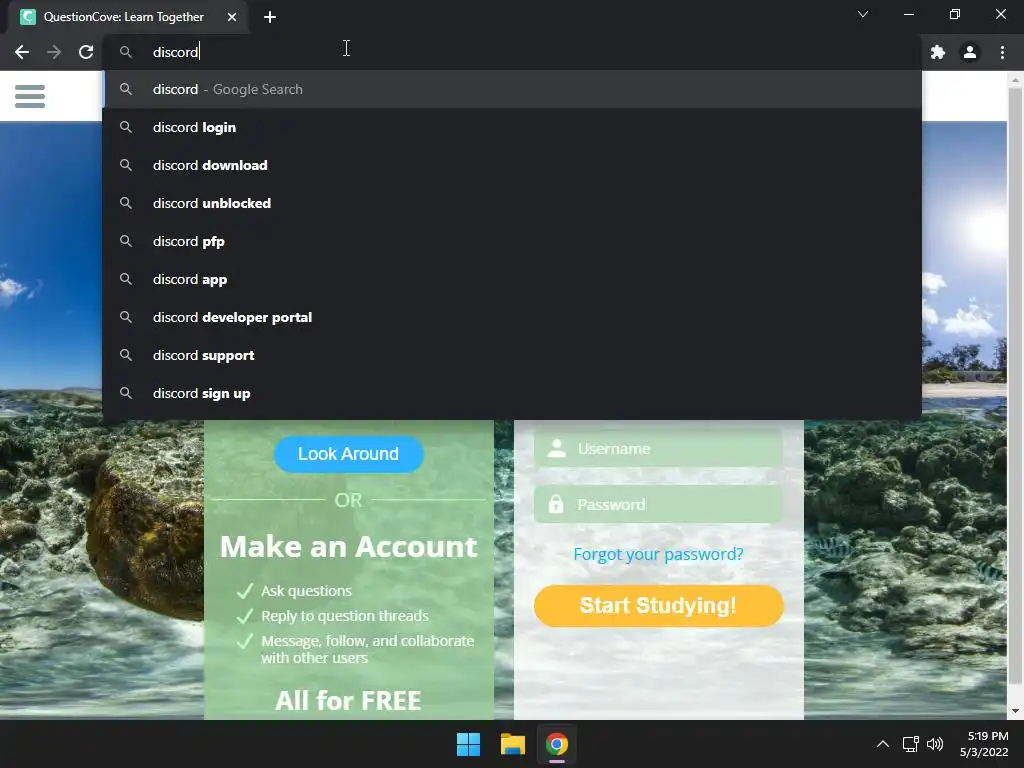
Task: Open a new tab with the plus icon
Action: tap(270, 17)
